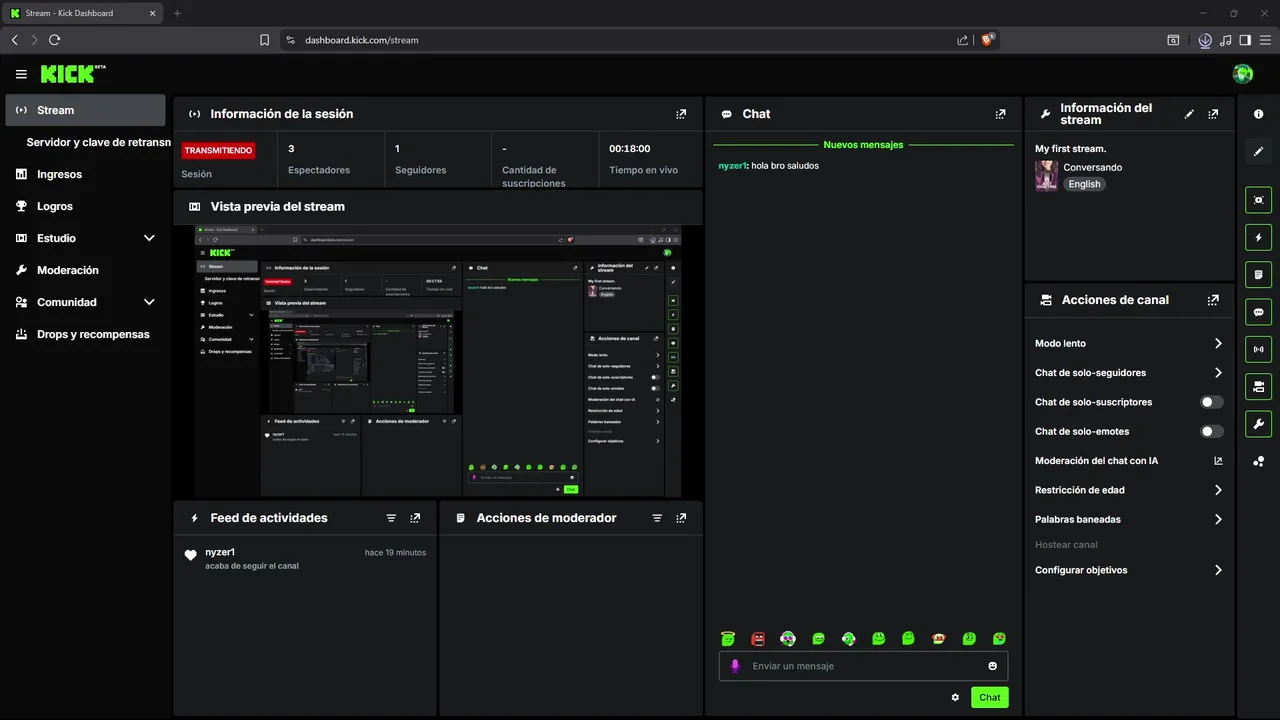Open the Moderación del chat con IA link icon
This screenshot has height=720, width=1280.
(1218, 461)
